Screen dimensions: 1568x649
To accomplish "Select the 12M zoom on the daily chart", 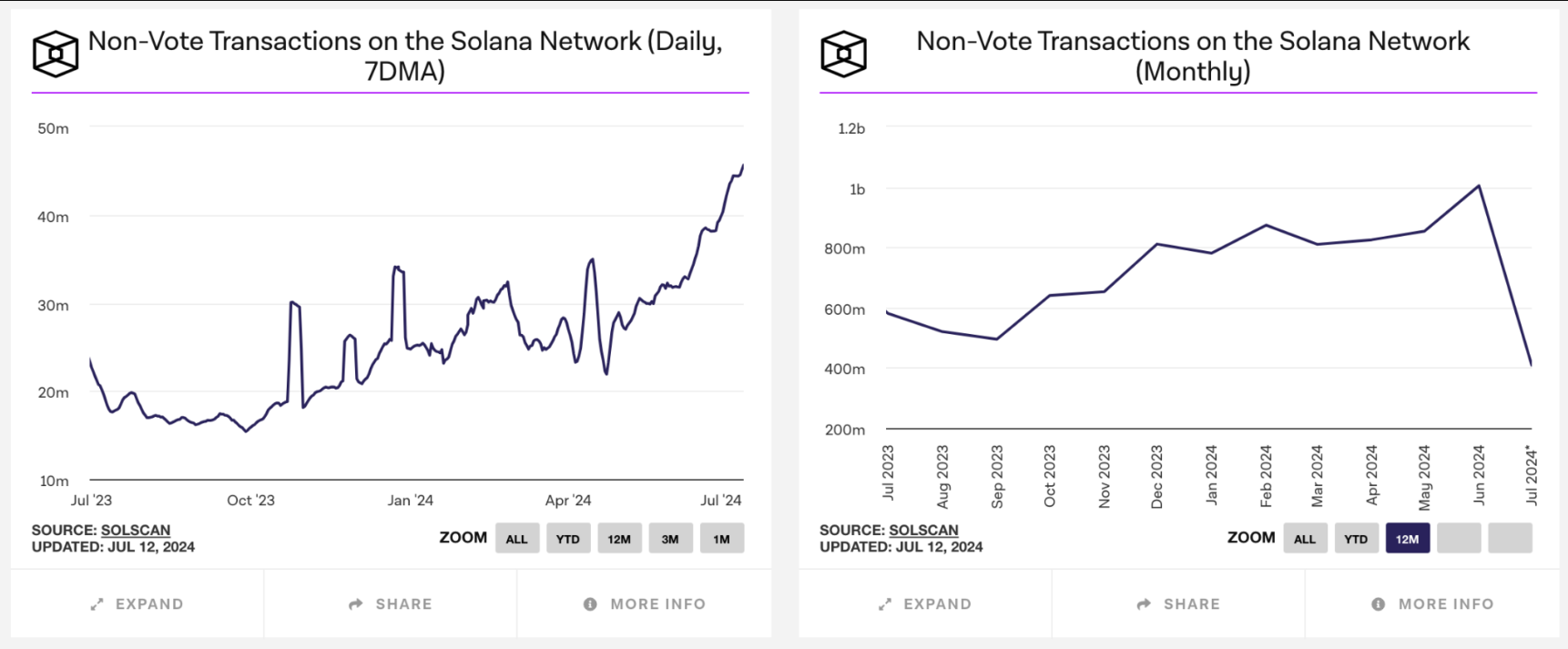I will pyautogui.click(x=619, y=539).
